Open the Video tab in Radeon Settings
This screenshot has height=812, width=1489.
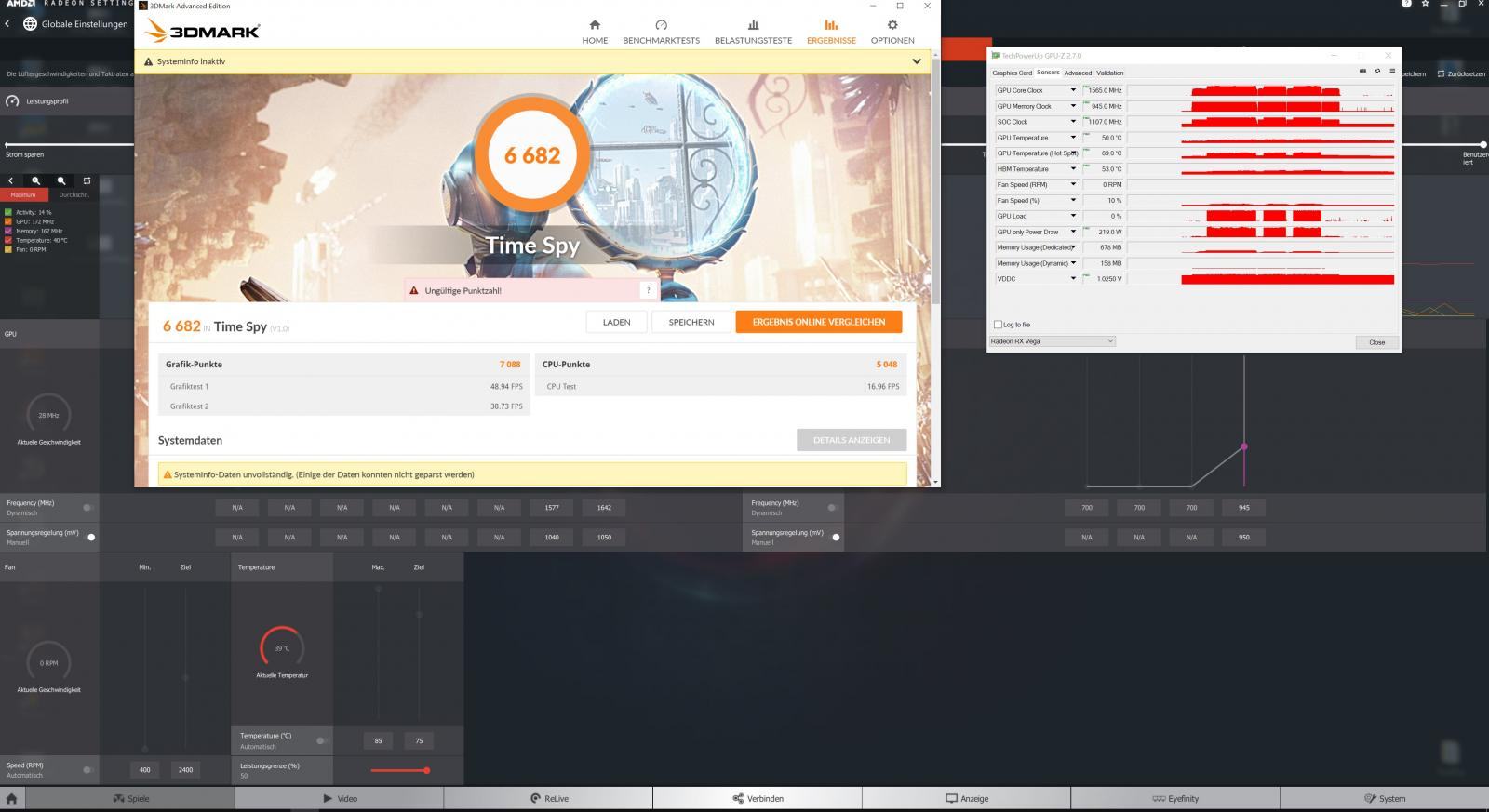(340, 798)
